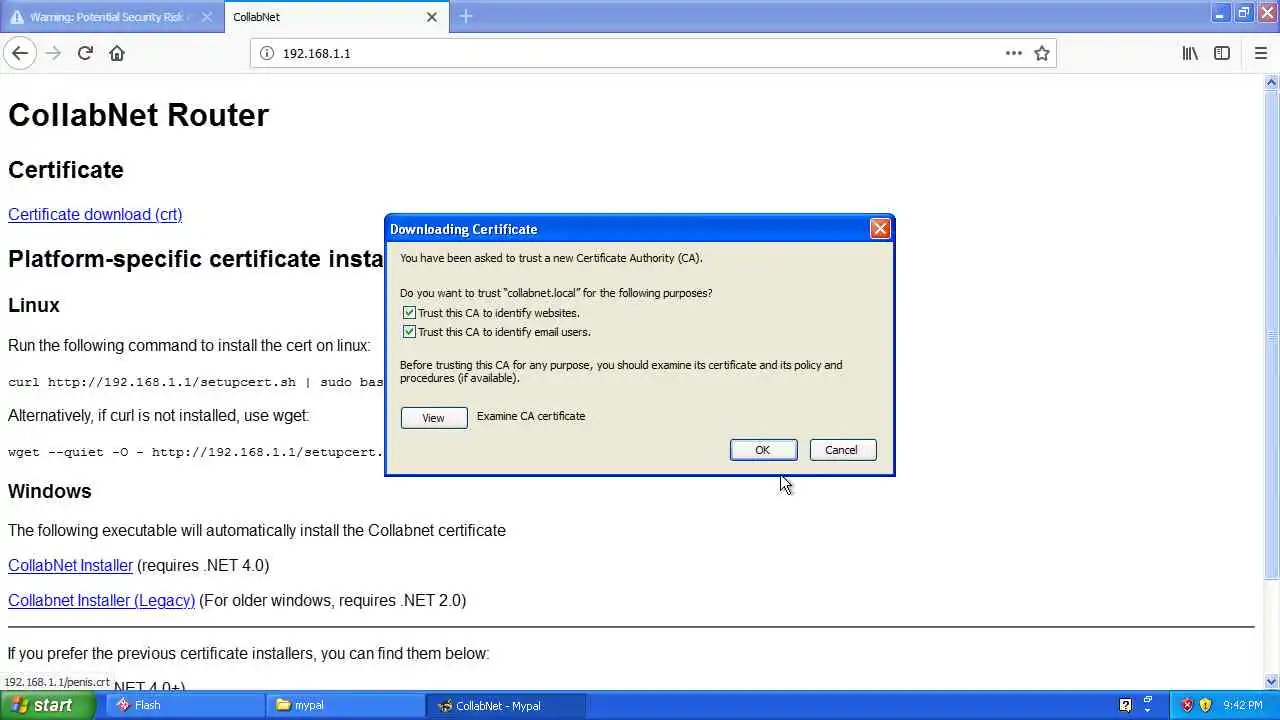Screen dimensions: 1280x720
Task: Open the Windows start menu
Action: click(47, 705)
